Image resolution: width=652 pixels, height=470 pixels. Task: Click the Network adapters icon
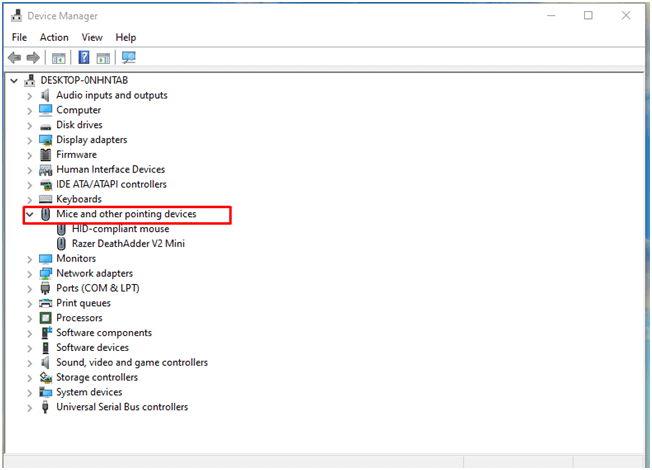[x=45, y=274]
